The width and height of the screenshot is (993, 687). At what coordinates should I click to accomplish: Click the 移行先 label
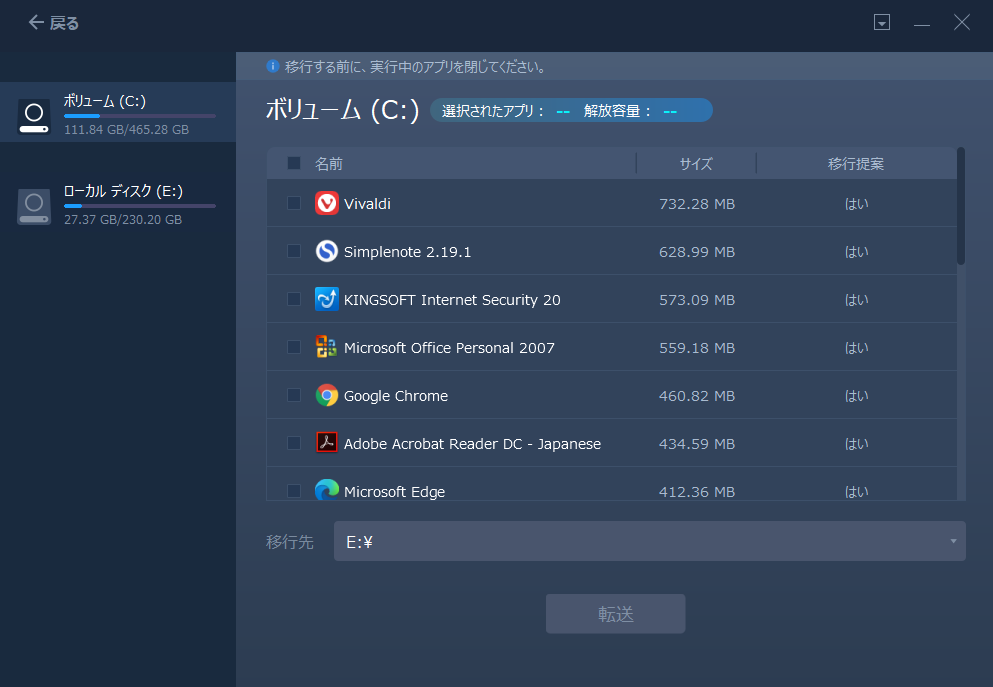290,542
